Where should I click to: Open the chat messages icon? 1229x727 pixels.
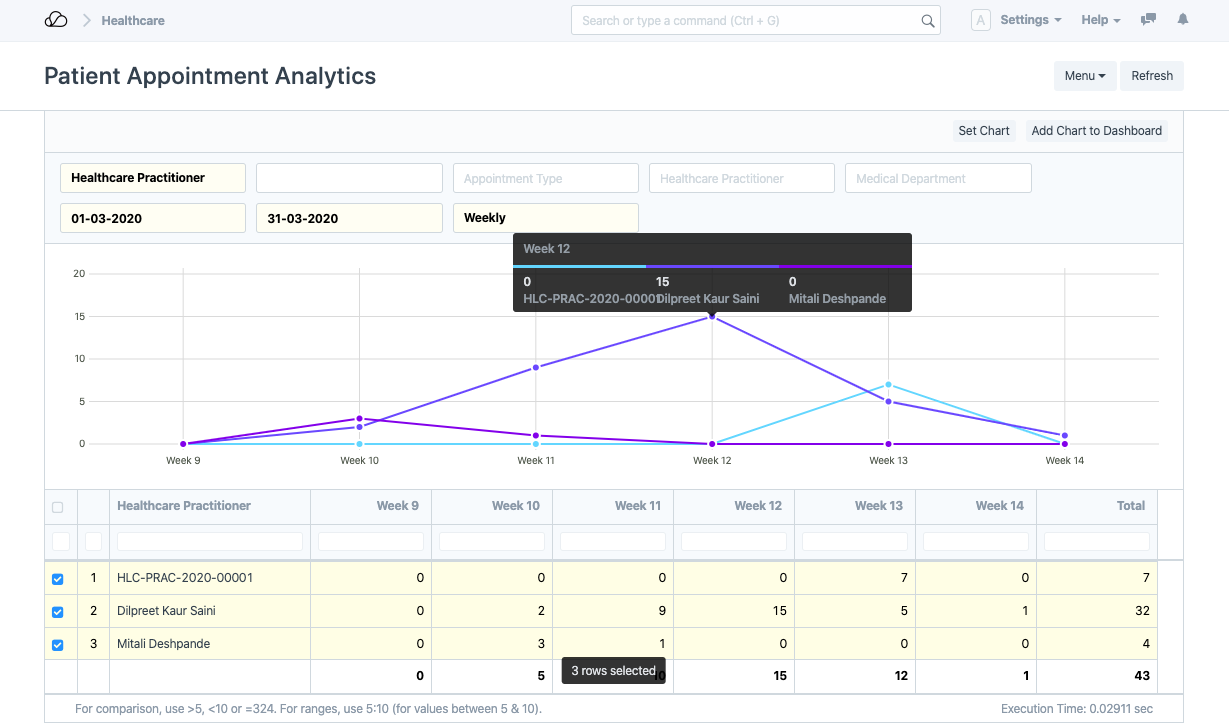click(x=1149, y=20)
